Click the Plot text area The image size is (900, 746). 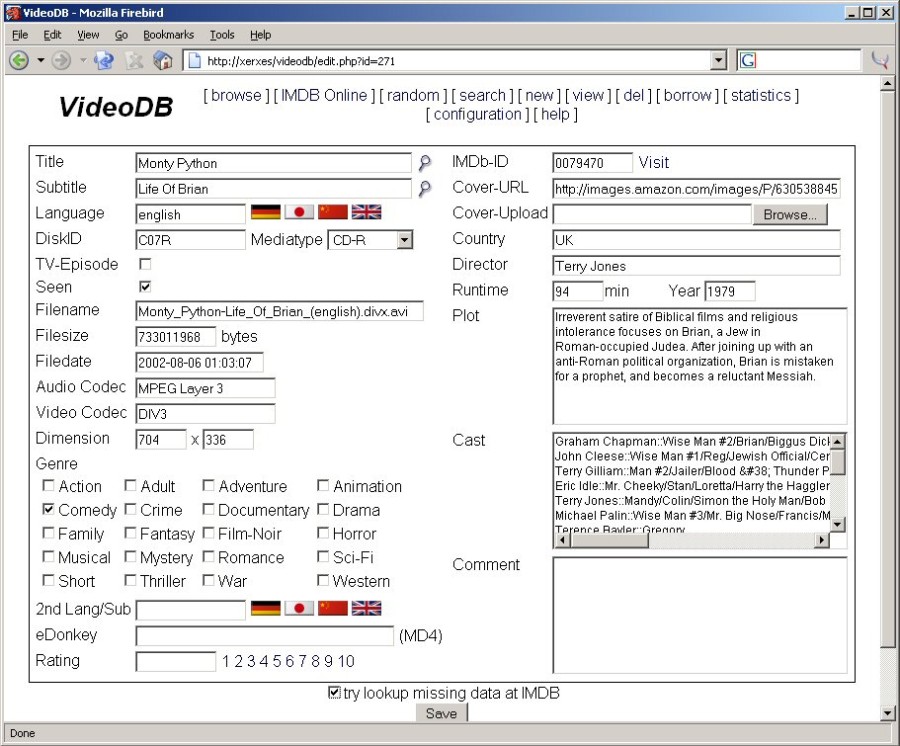point(700,366)
